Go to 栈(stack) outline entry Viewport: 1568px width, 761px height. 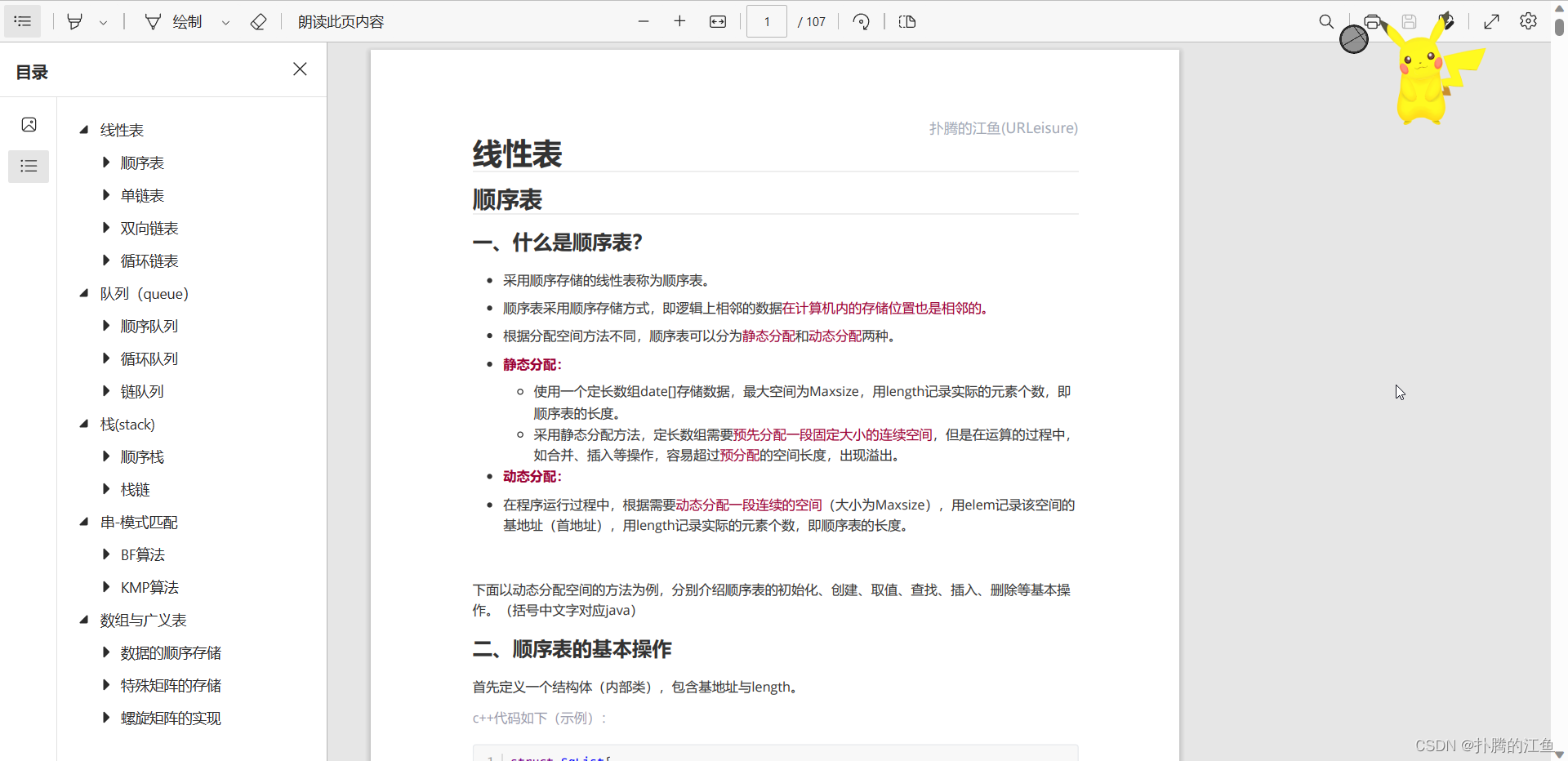coord(127,425)
